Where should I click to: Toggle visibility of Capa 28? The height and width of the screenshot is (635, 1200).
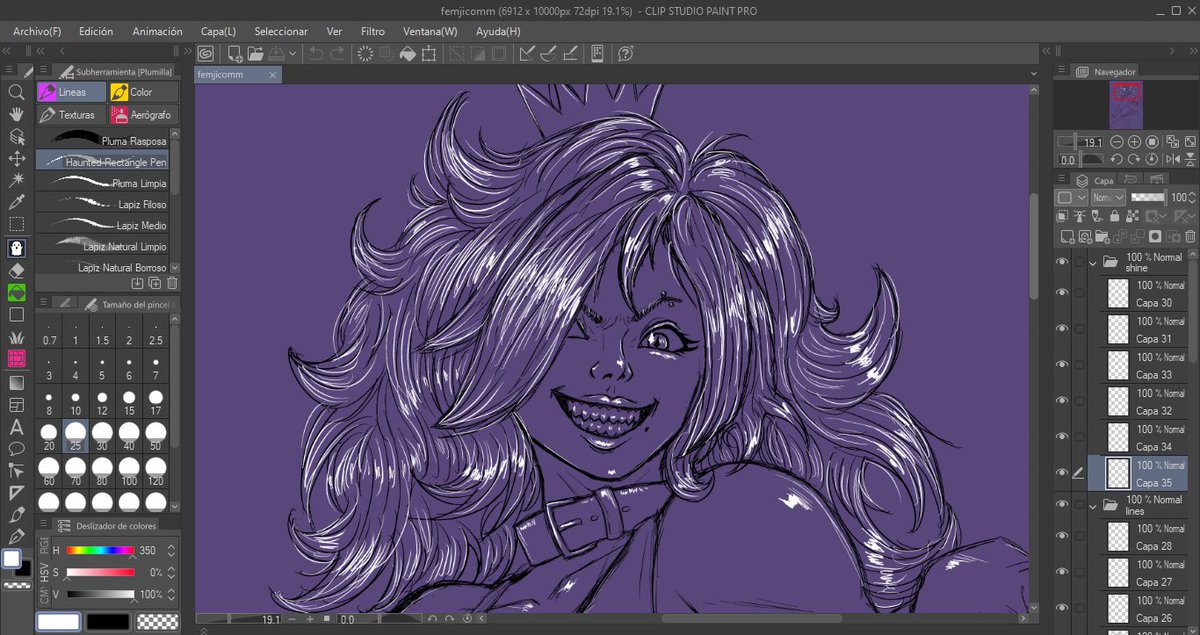(1063, 536)
